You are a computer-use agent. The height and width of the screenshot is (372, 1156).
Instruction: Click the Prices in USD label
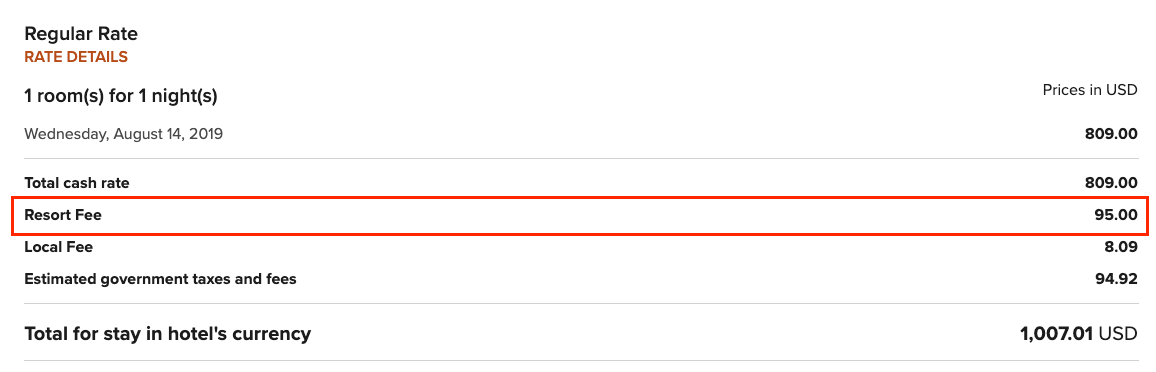point(1090,90)
